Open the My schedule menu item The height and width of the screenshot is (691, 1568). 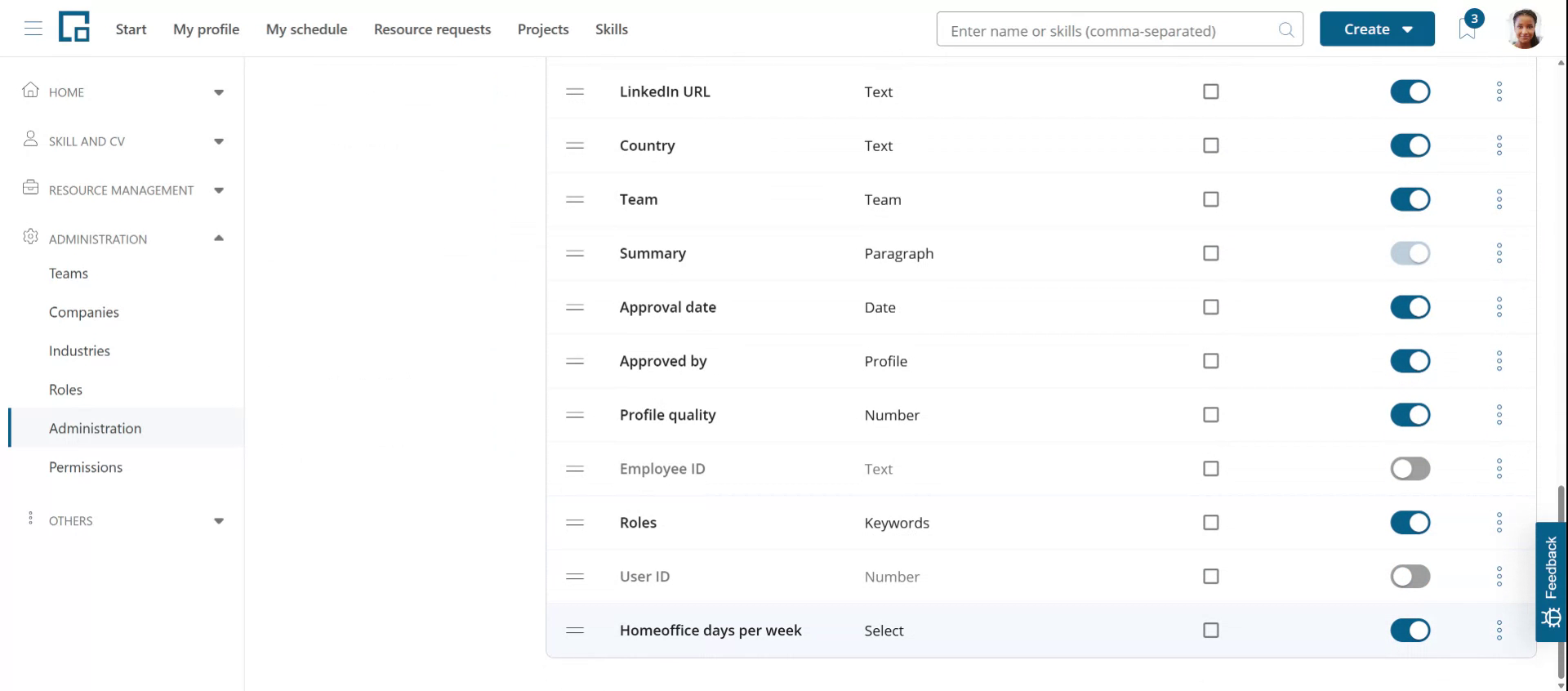[306, 29]
